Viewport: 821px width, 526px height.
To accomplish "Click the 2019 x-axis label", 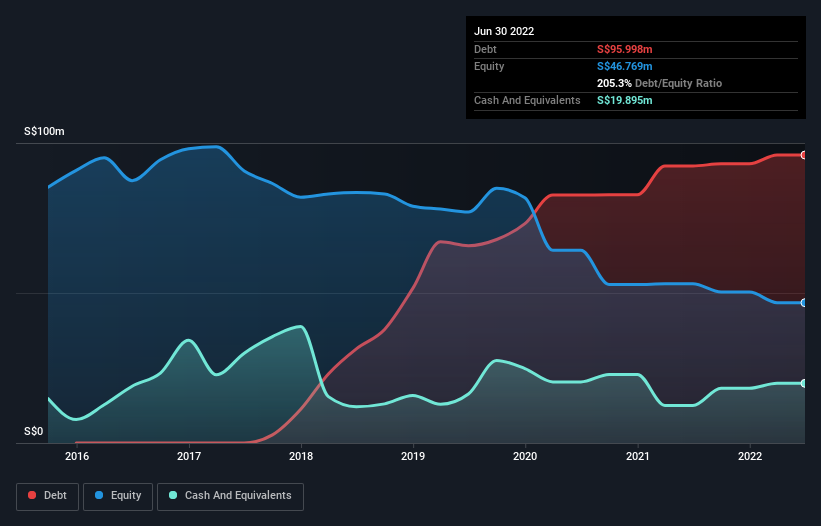I will (413, 456).
